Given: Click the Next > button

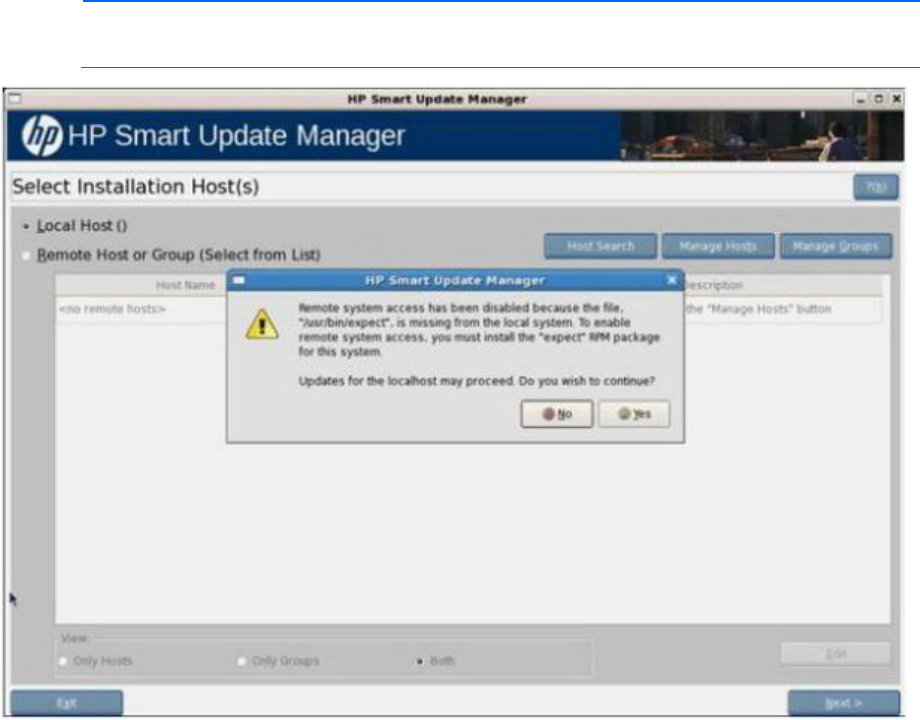Looking at the screenshot, I should (844, 703).
